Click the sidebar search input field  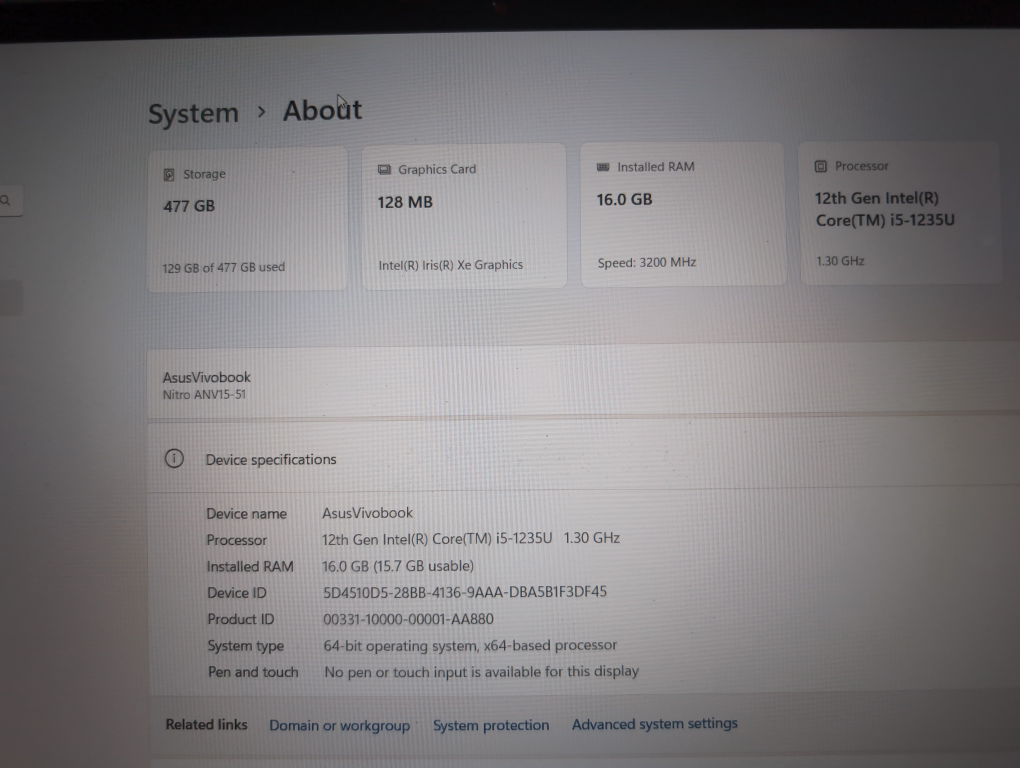[x=11, y=201]
